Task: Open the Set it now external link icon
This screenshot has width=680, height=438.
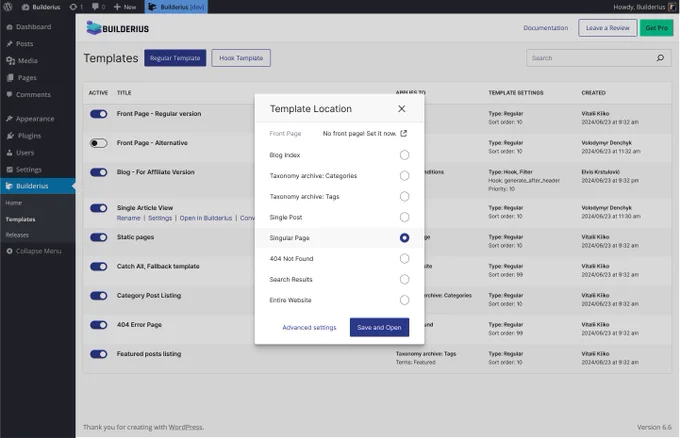Action: click(403, 134)
